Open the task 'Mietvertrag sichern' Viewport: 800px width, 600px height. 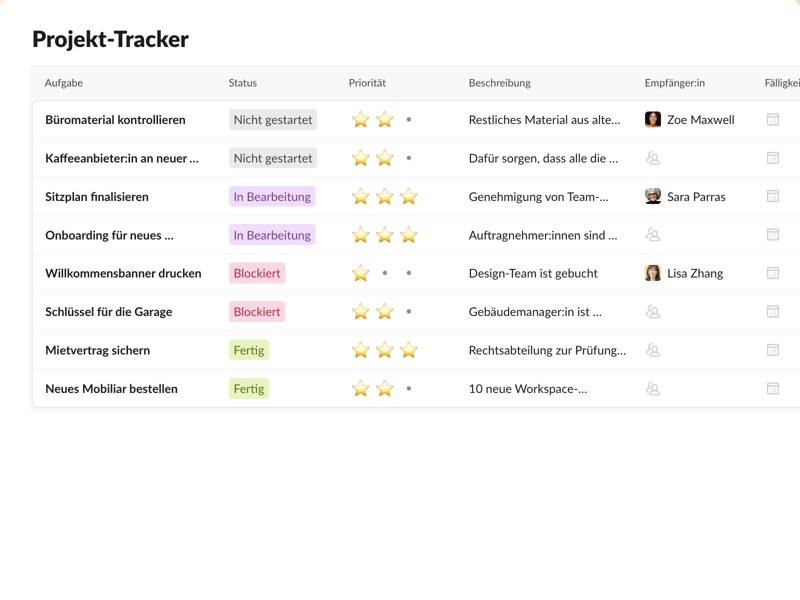[x=97, y=350]
